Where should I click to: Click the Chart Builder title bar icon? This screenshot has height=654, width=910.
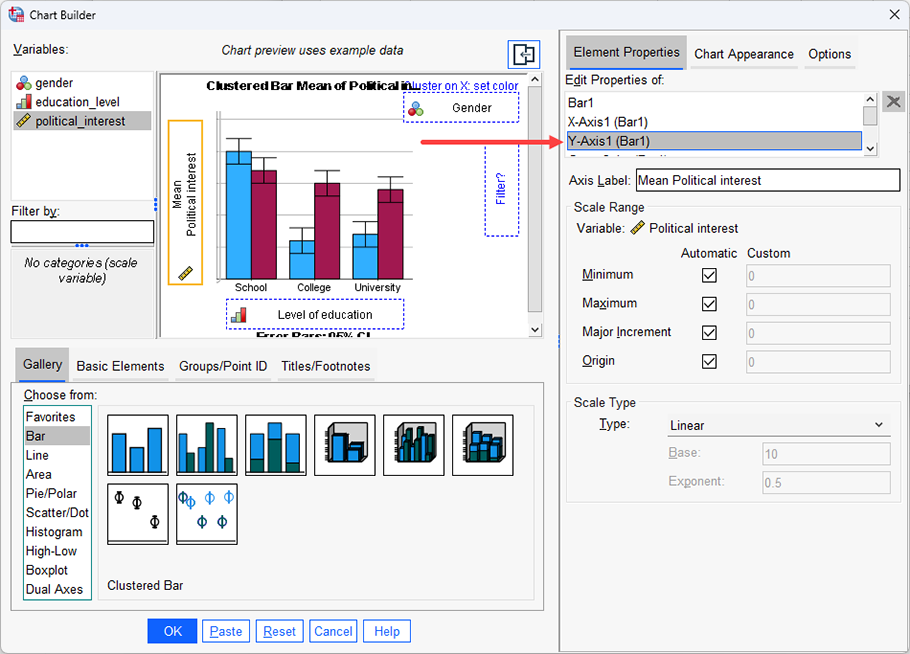tap(16, 15)
